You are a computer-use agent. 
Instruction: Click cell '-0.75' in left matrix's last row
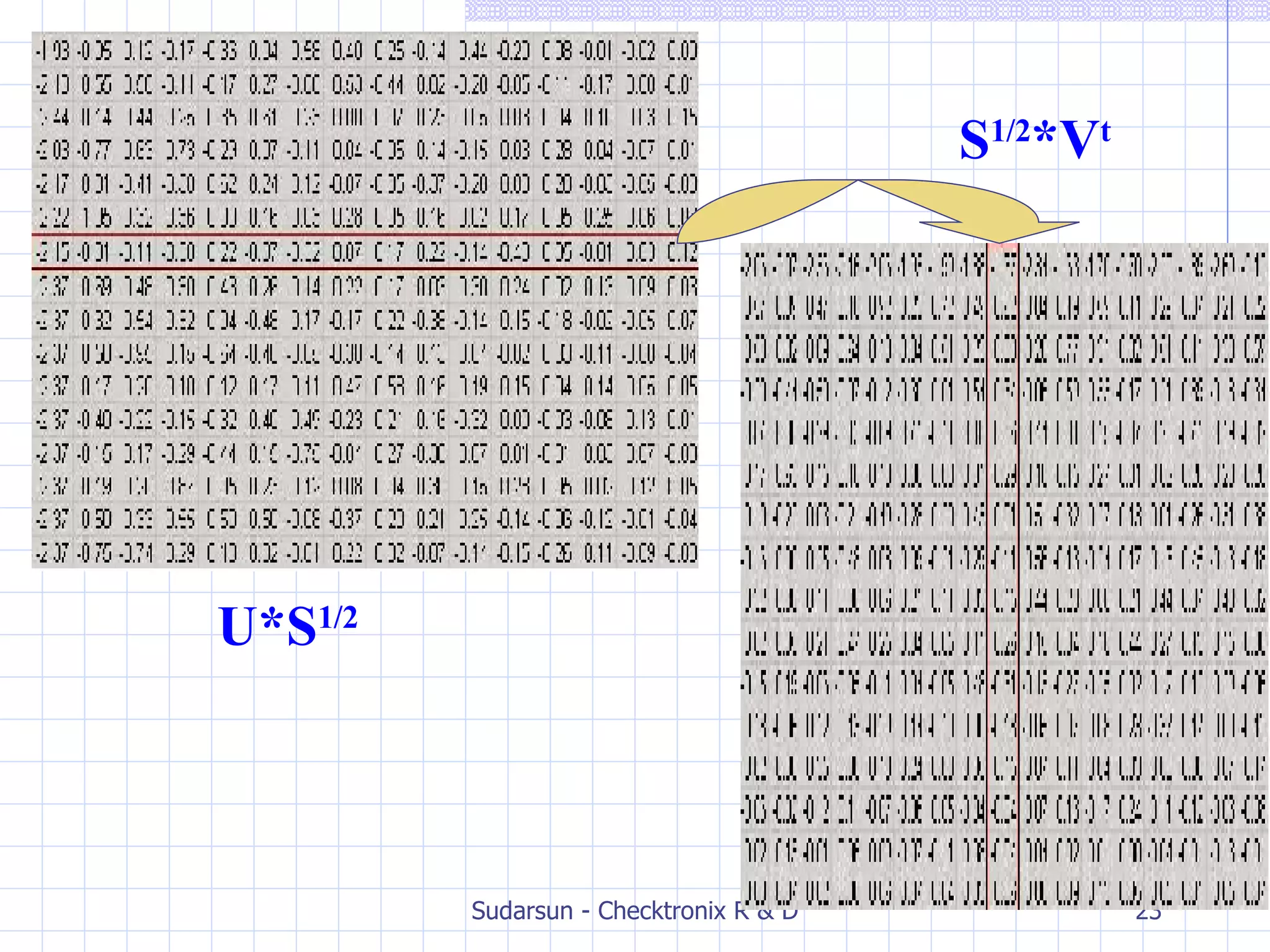[x=95, y=553]
